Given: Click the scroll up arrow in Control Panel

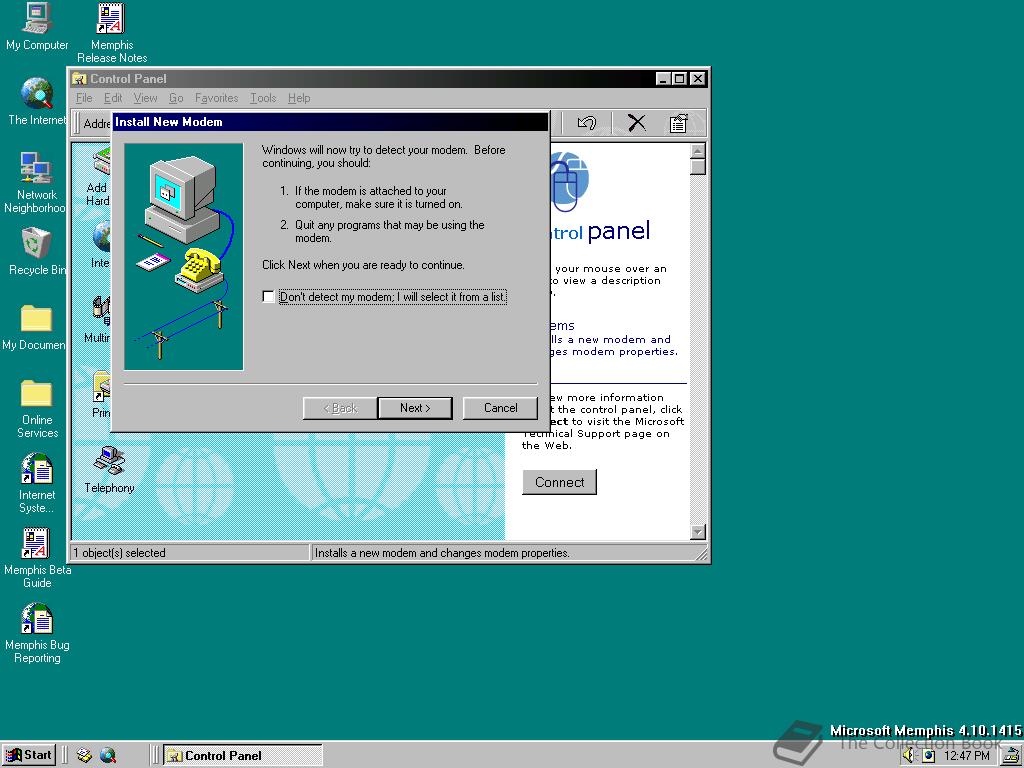Looking at the screenshot, I should coord(697,151).
